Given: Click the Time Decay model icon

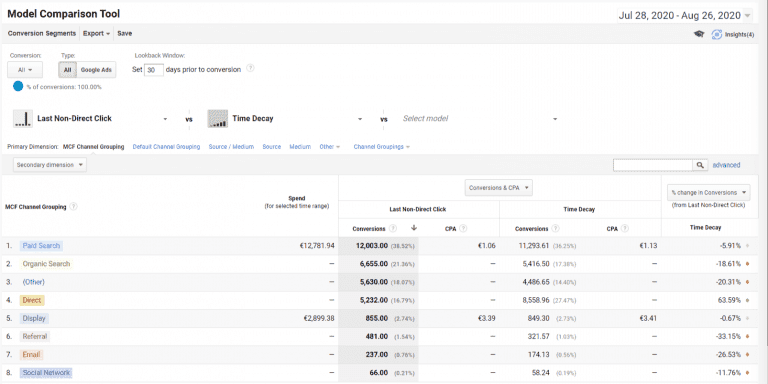Looking at the screenshot, I should 218,119.
